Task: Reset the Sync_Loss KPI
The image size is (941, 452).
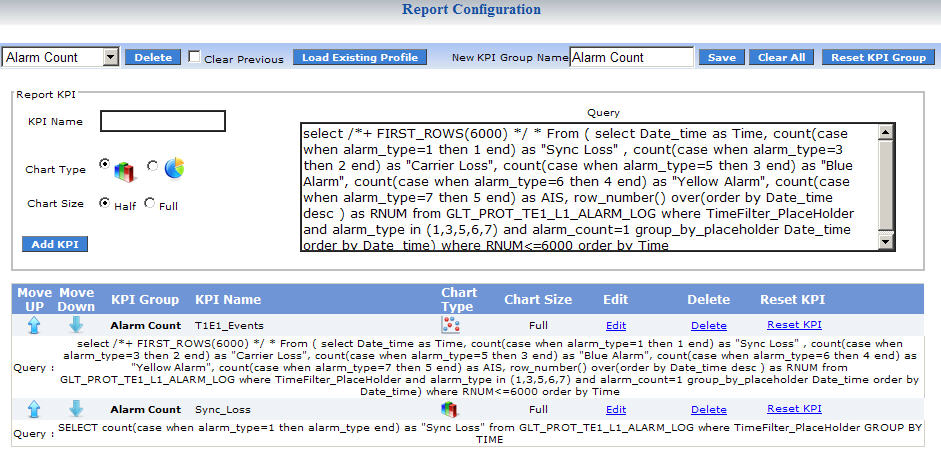Action: [794, 408]
